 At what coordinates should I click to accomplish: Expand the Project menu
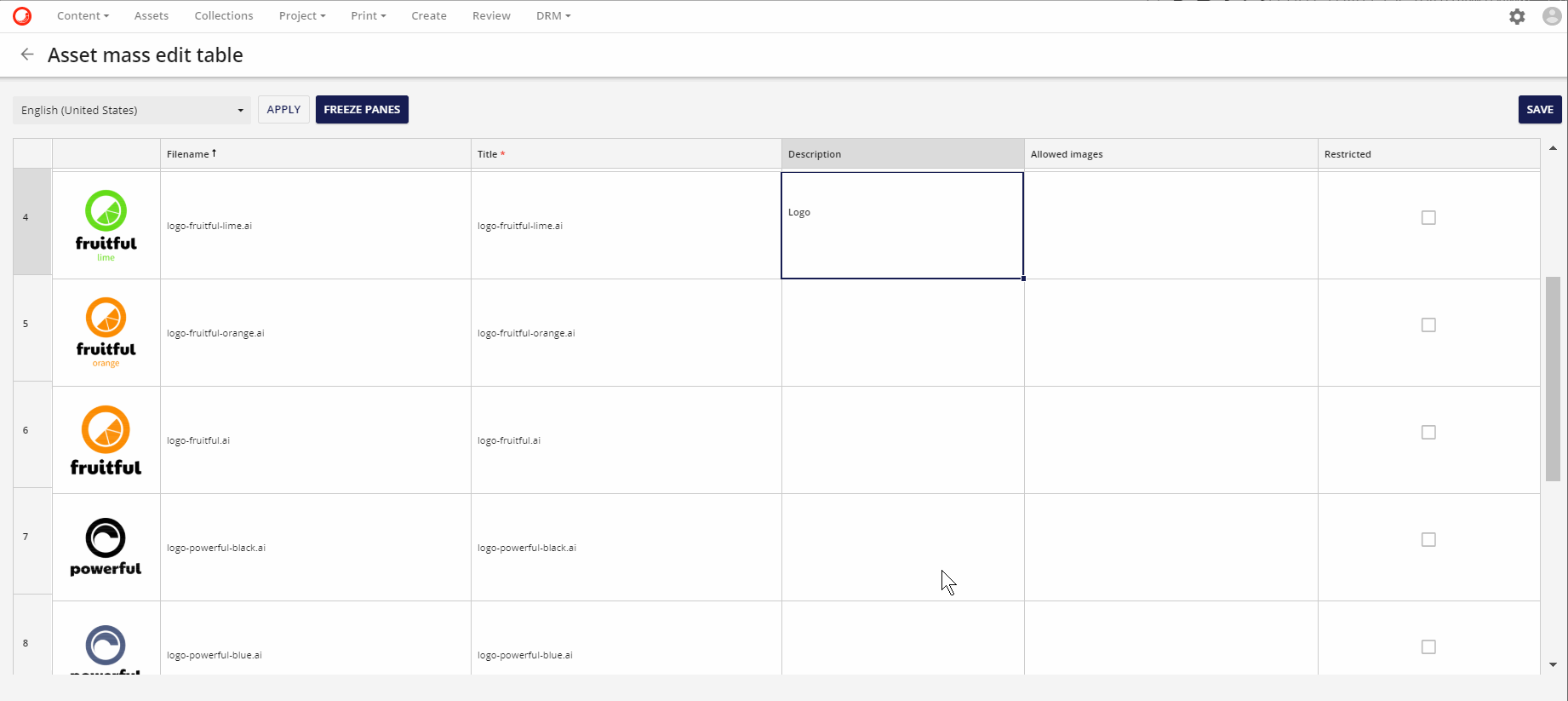[302, 15]
